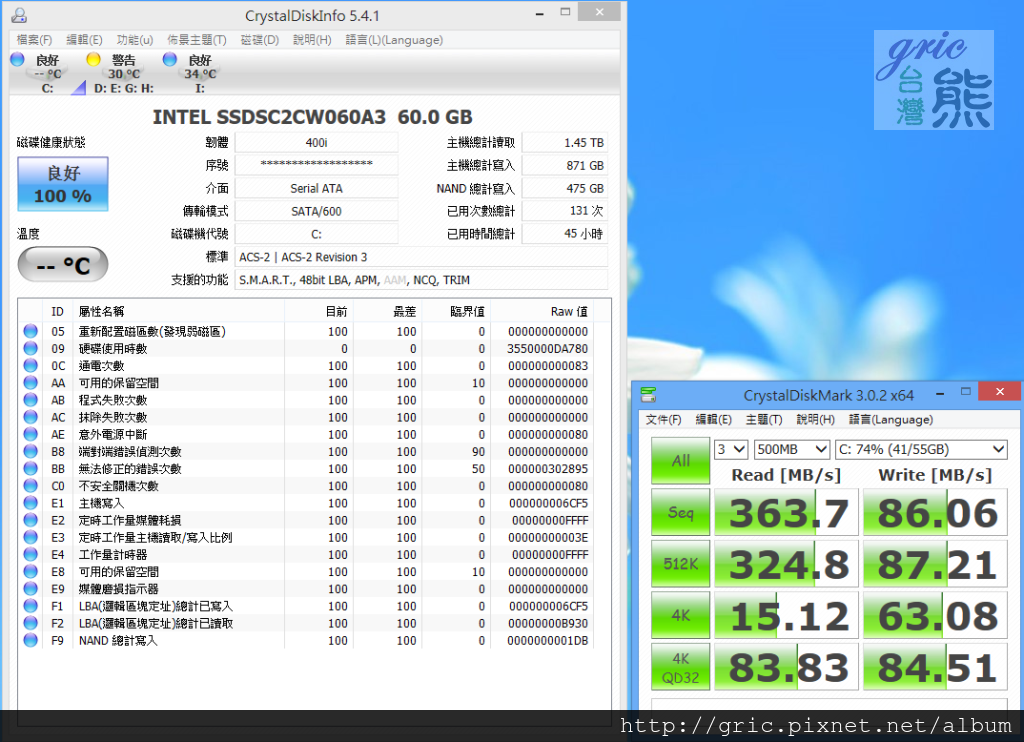This screenshot has height=742, width=1024.
Task: Click status orb for attribute E9 row
Action: pyautogui.click(x=31, y=589)
